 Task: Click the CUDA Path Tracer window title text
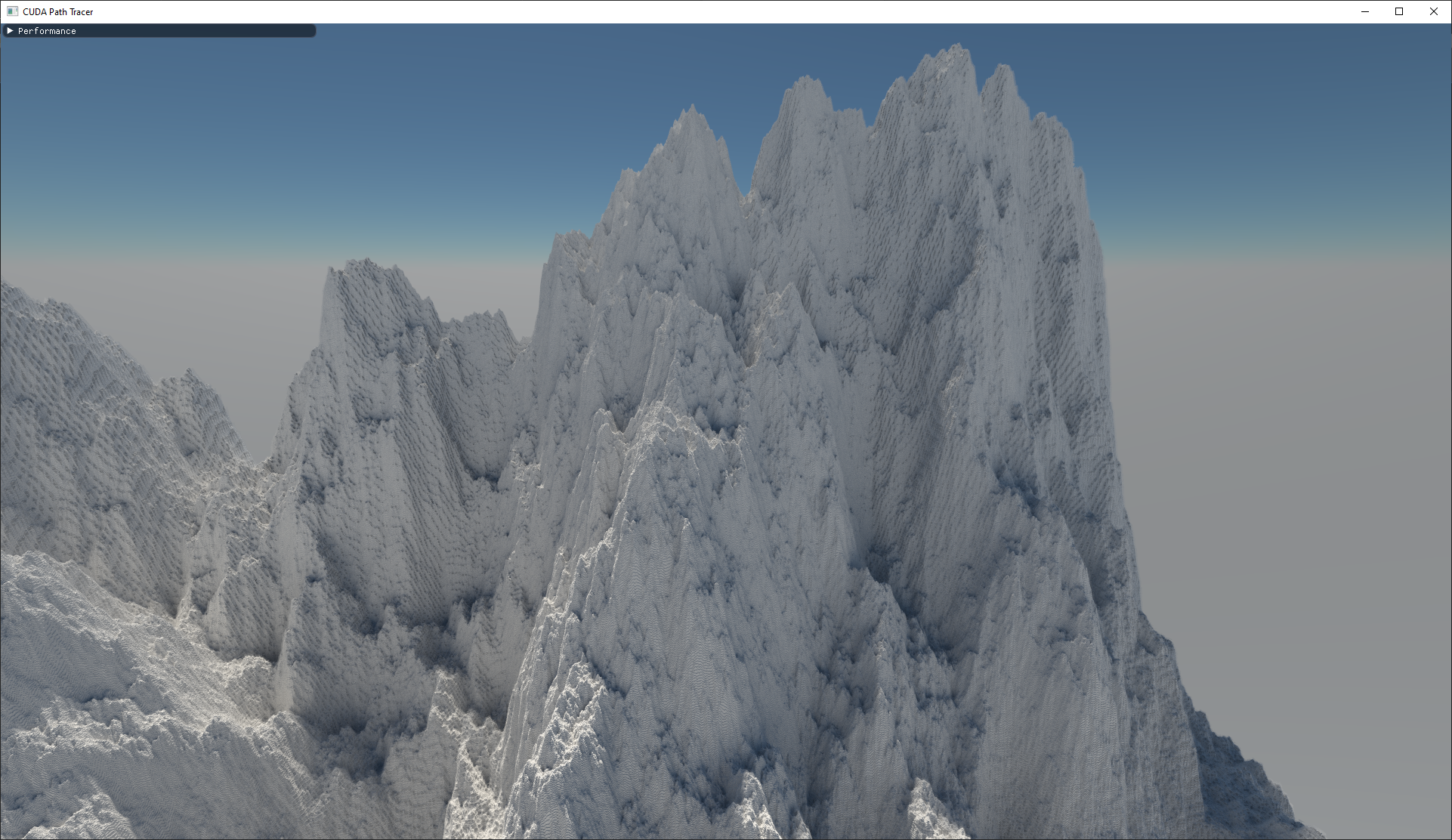(x=58, y=11)
